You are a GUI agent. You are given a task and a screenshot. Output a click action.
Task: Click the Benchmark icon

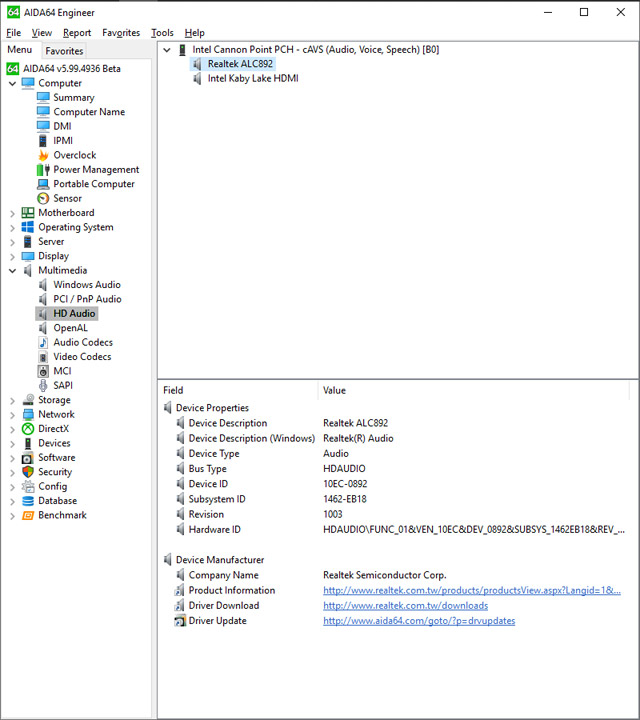tap(28, 515)
